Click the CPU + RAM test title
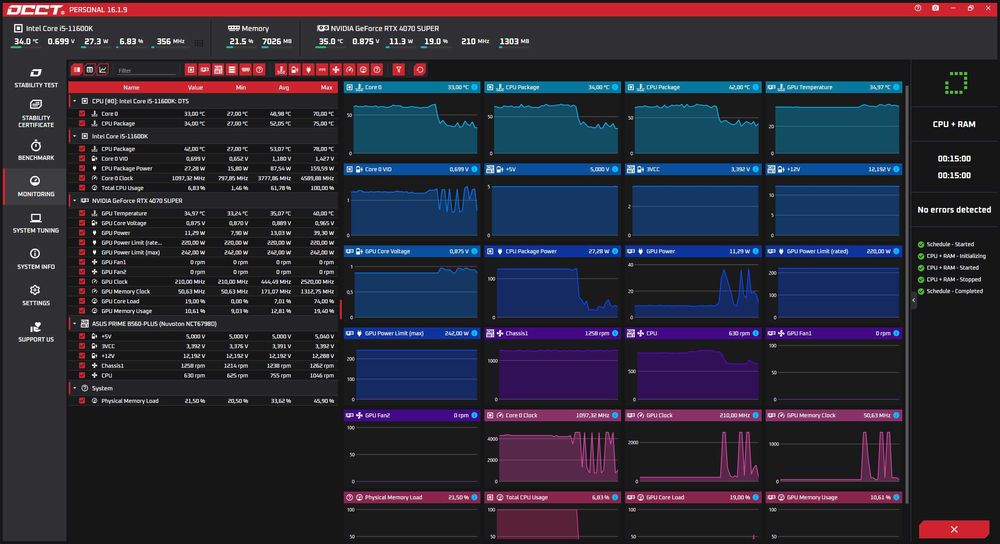The height and width of the screenshot is (544, 1000). pyautogui.click(x=954, y=124)
